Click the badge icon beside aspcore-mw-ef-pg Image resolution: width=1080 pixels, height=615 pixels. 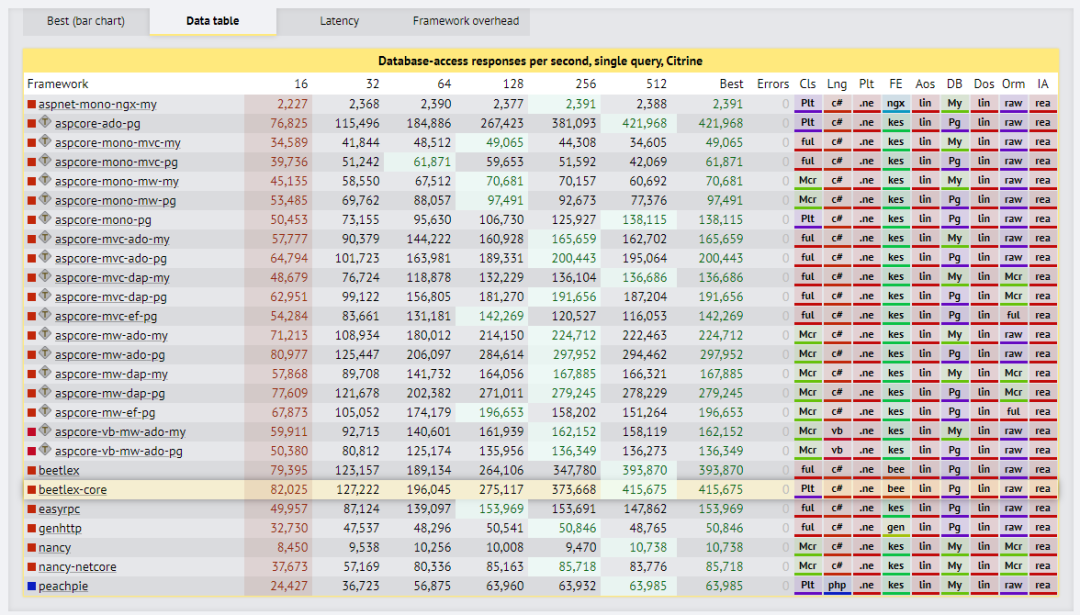45,412
